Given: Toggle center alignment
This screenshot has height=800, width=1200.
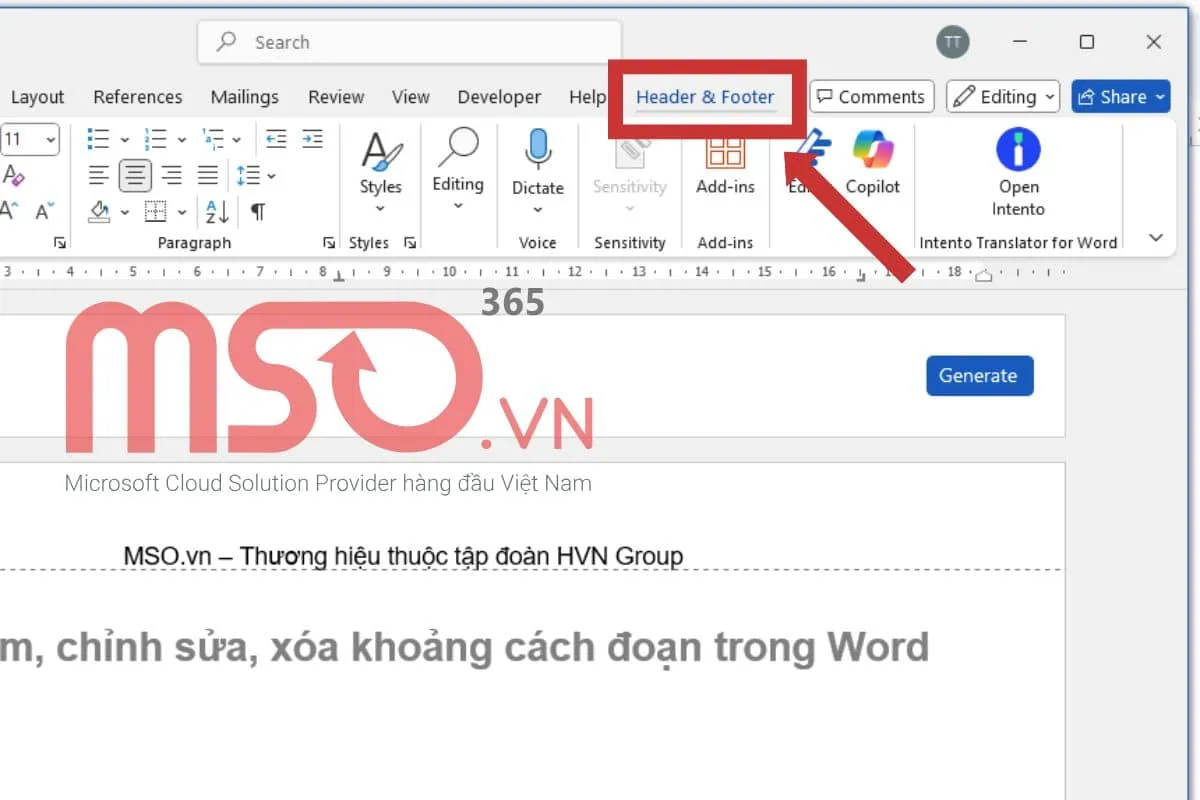Looking at the screenshot, I should [x=135, y=176].
